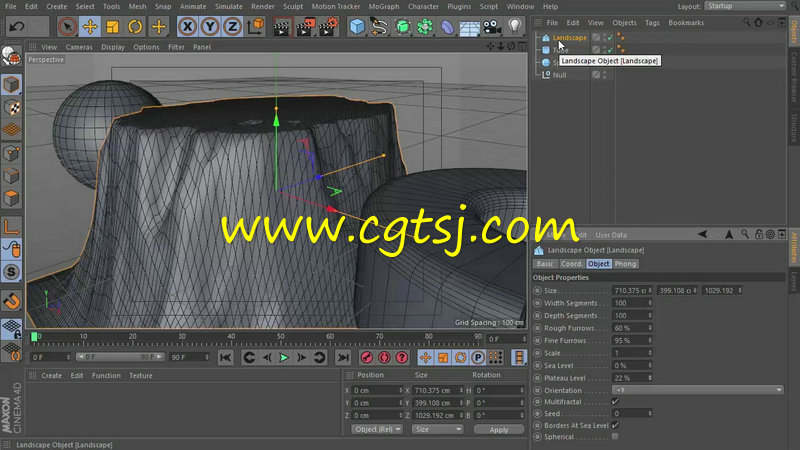Select Points mode in left toolbar

pyautogui.click(x=12, y=153)
